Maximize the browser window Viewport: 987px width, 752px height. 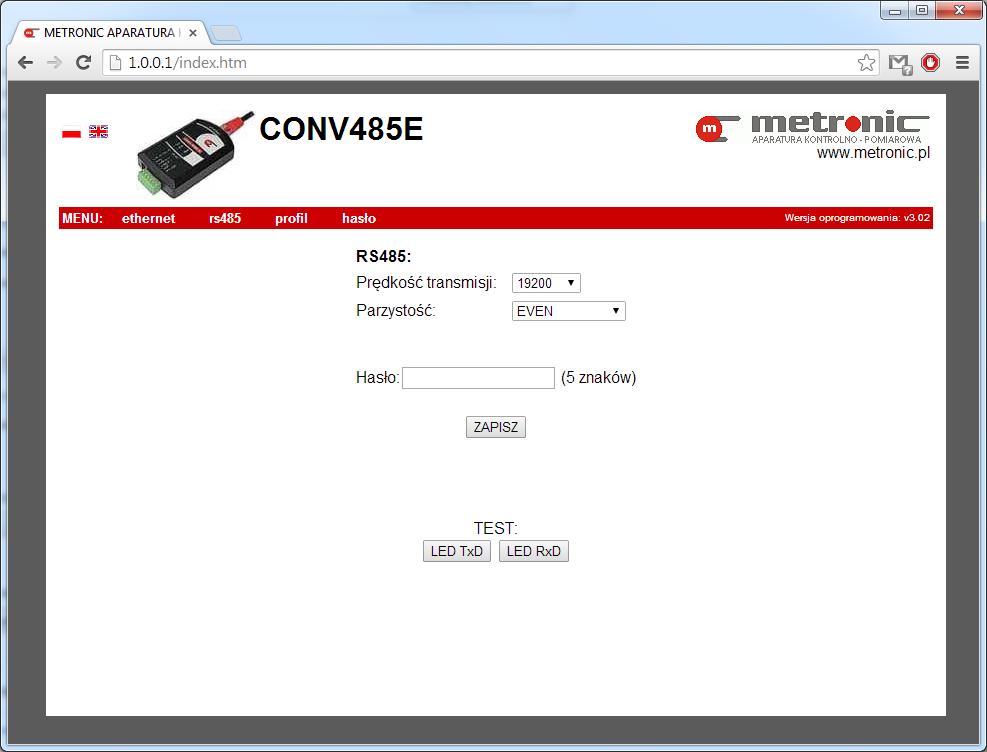coord(922,11)
